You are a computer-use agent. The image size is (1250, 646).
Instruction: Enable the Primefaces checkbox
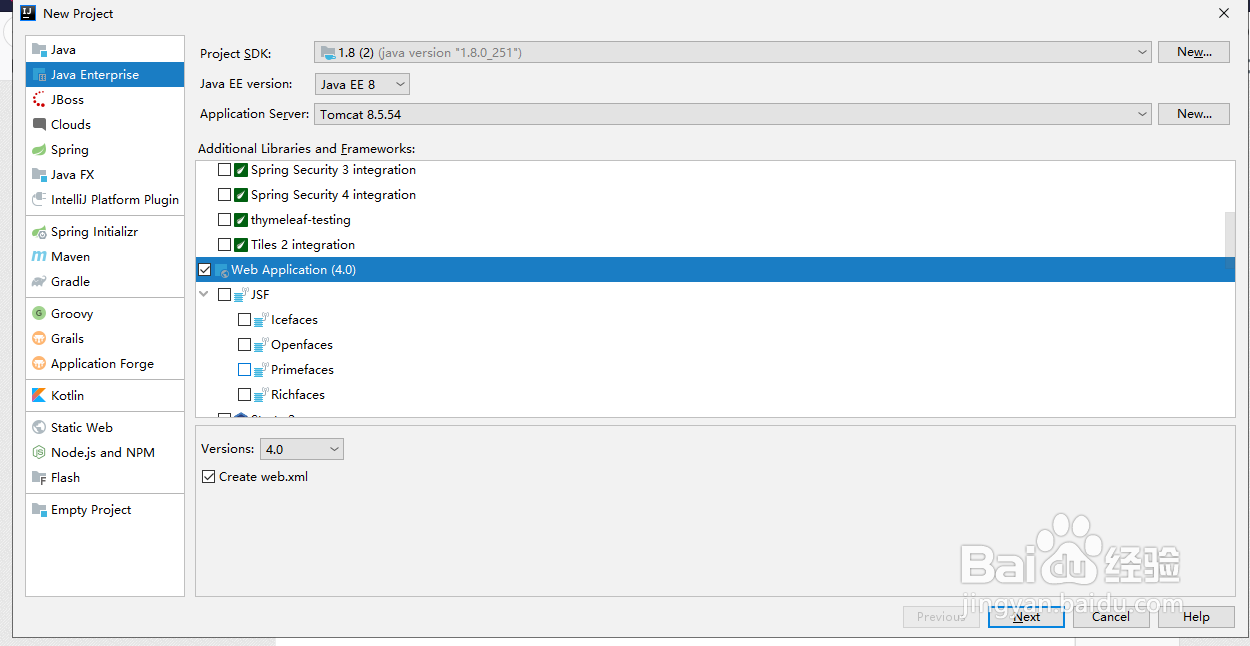click(x=245, y=370)
